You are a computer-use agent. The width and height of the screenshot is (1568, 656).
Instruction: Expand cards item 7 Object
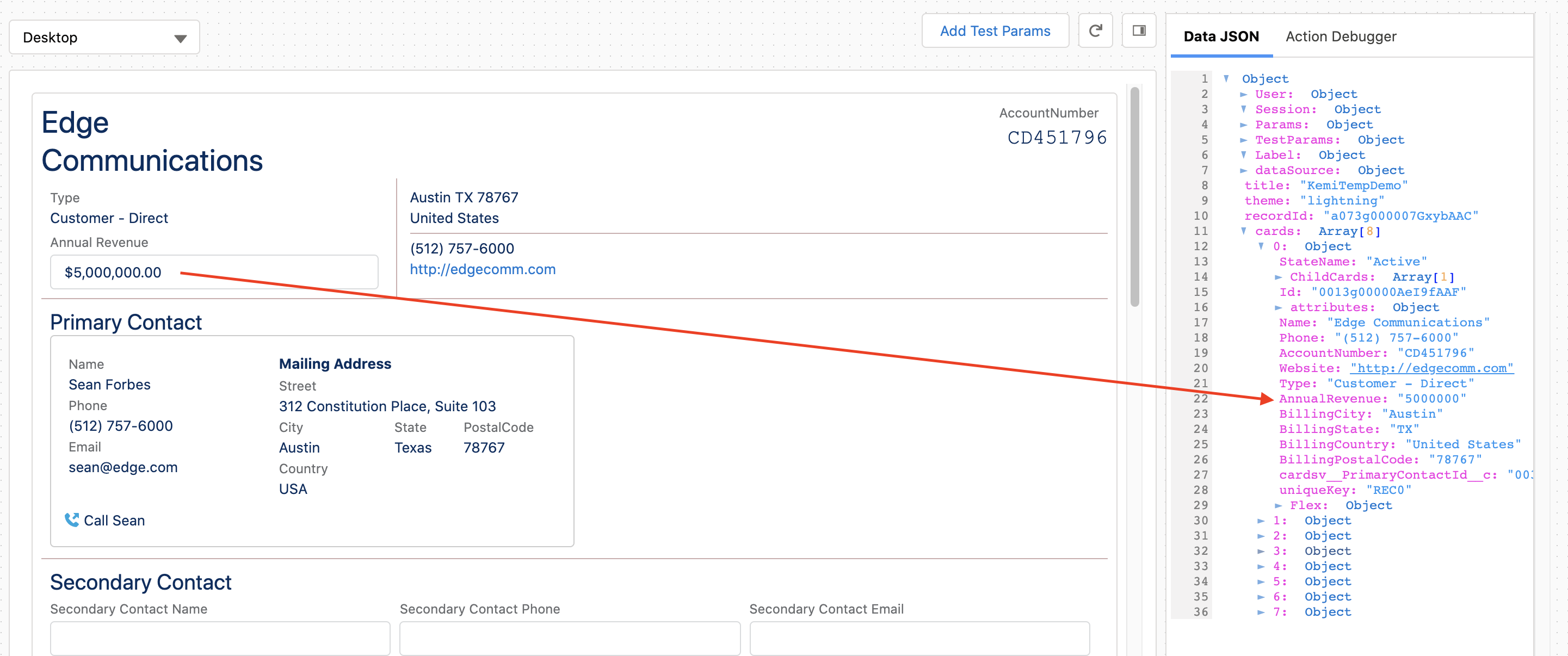[1261, 612]
